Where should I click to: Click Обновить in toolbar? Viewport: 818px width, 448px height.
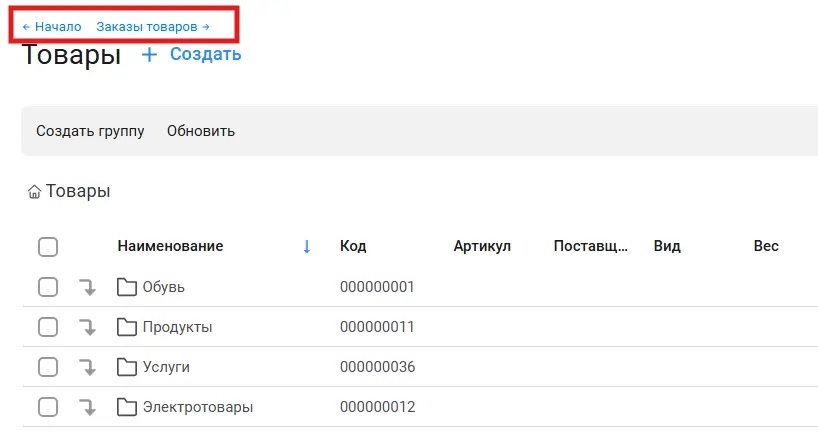(201, 131)
